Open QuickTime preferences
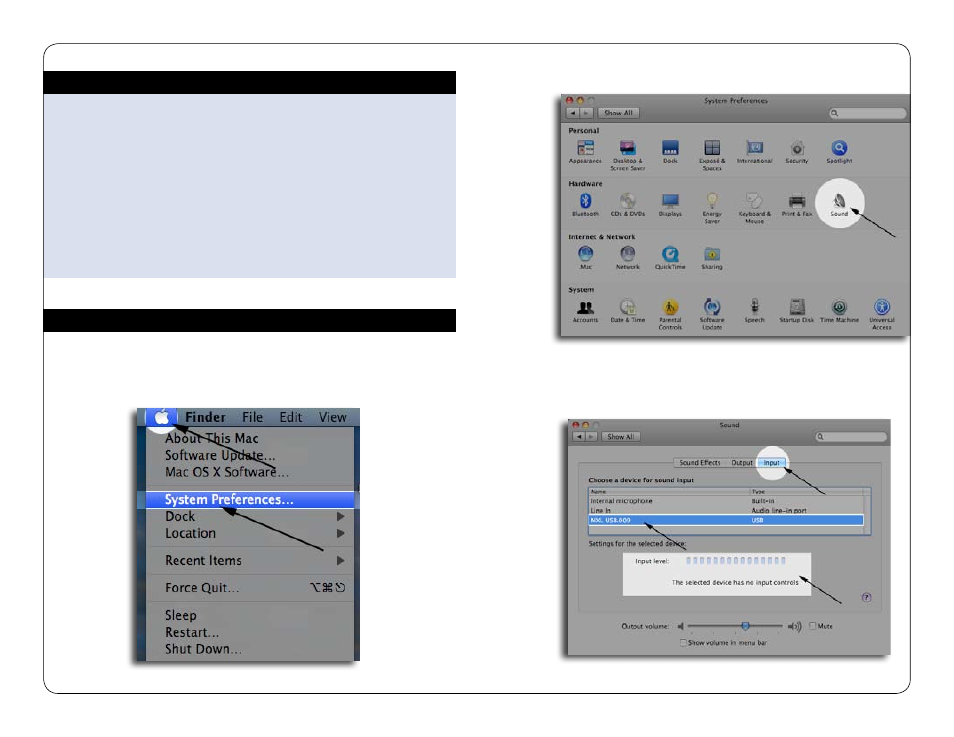Viewport: 954px width, 737px height. click(x=670, y=257)
